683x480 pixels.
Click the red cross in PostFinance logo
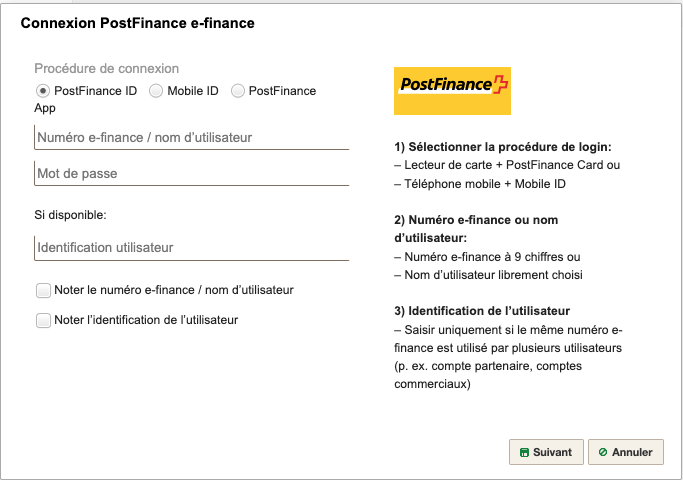[500, 84]
